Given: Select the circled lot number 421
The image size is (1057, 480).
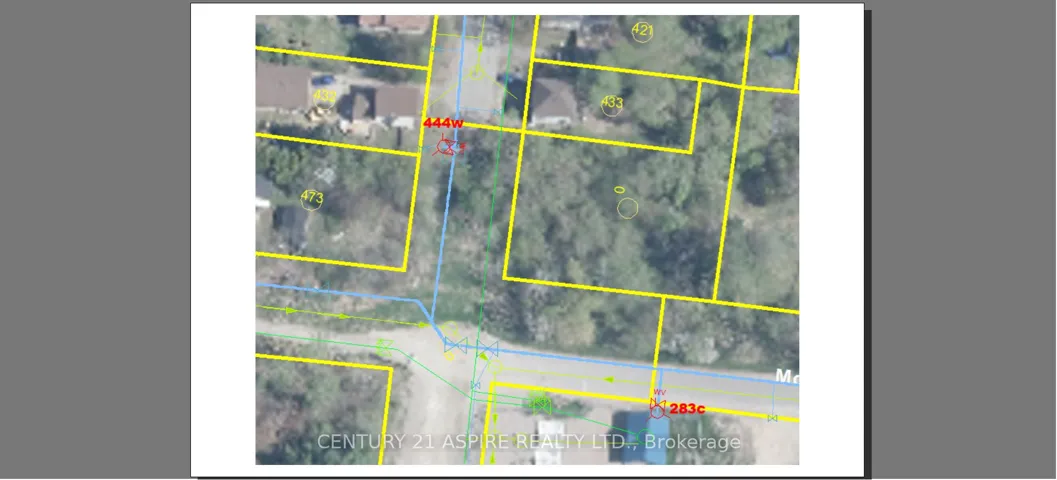Looking at the screenshot, I should 642,30.
